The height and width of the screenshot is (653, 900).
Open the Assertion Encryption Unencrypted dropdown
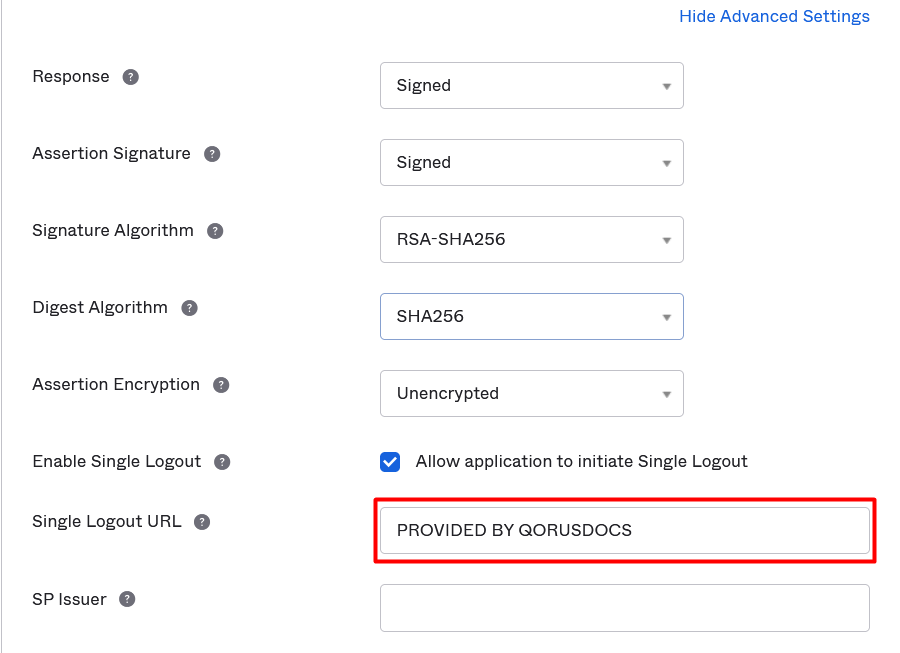(531, 394)
